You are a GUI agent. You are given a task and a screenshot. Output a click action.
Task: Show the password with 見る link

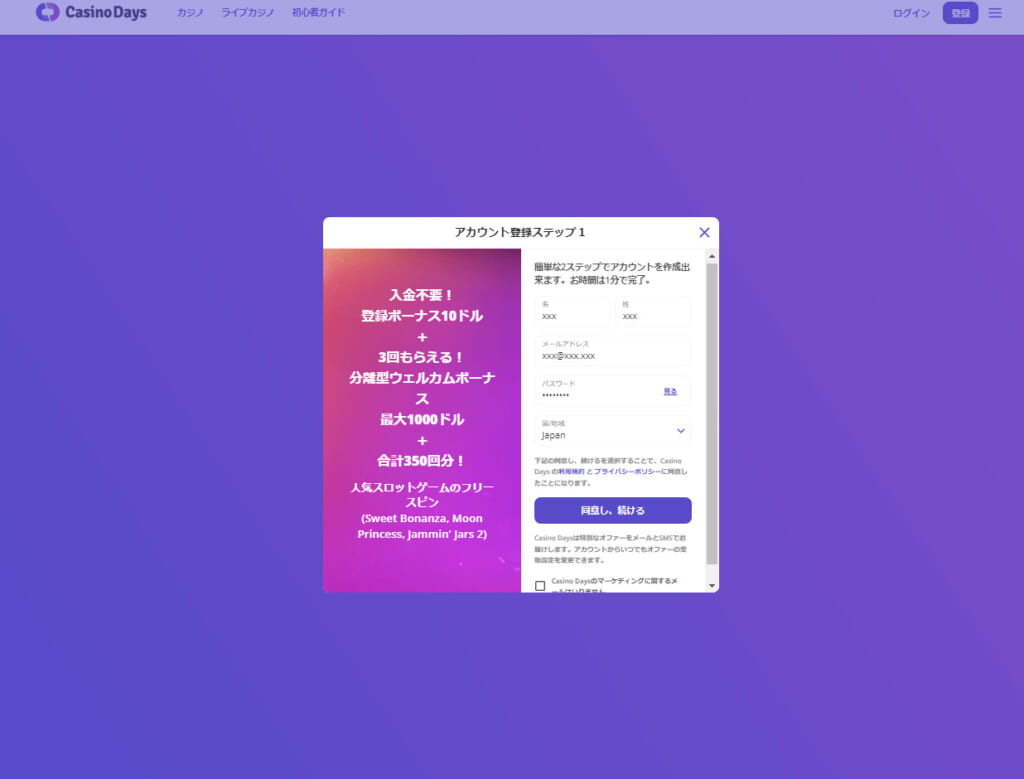tap(670, 391)
